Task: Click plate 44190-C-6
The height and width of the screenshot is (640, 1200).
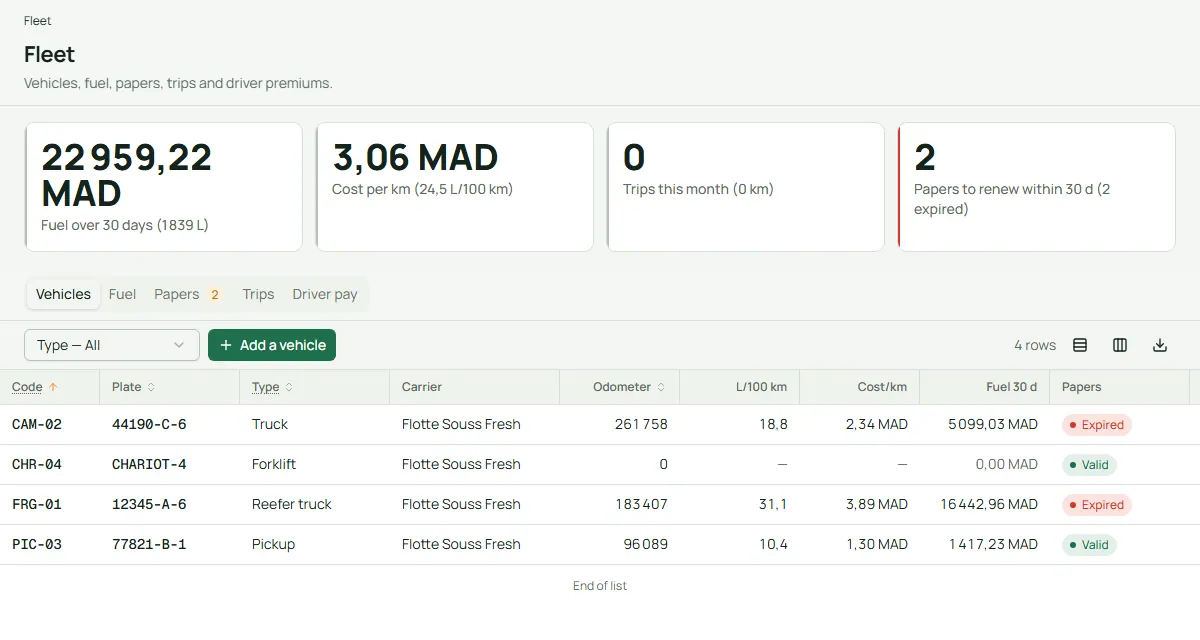Action: [149, 424]
